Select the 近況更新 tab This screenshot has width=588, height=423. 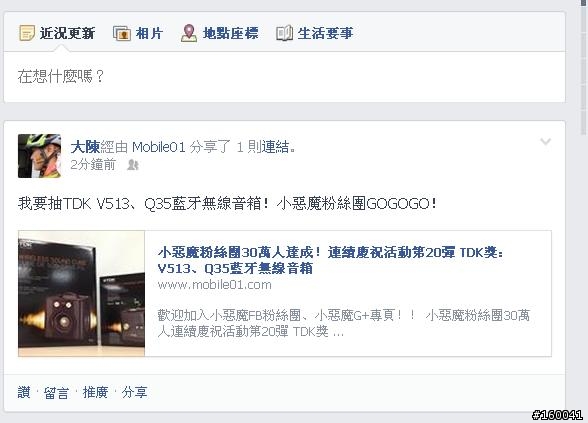68,33
